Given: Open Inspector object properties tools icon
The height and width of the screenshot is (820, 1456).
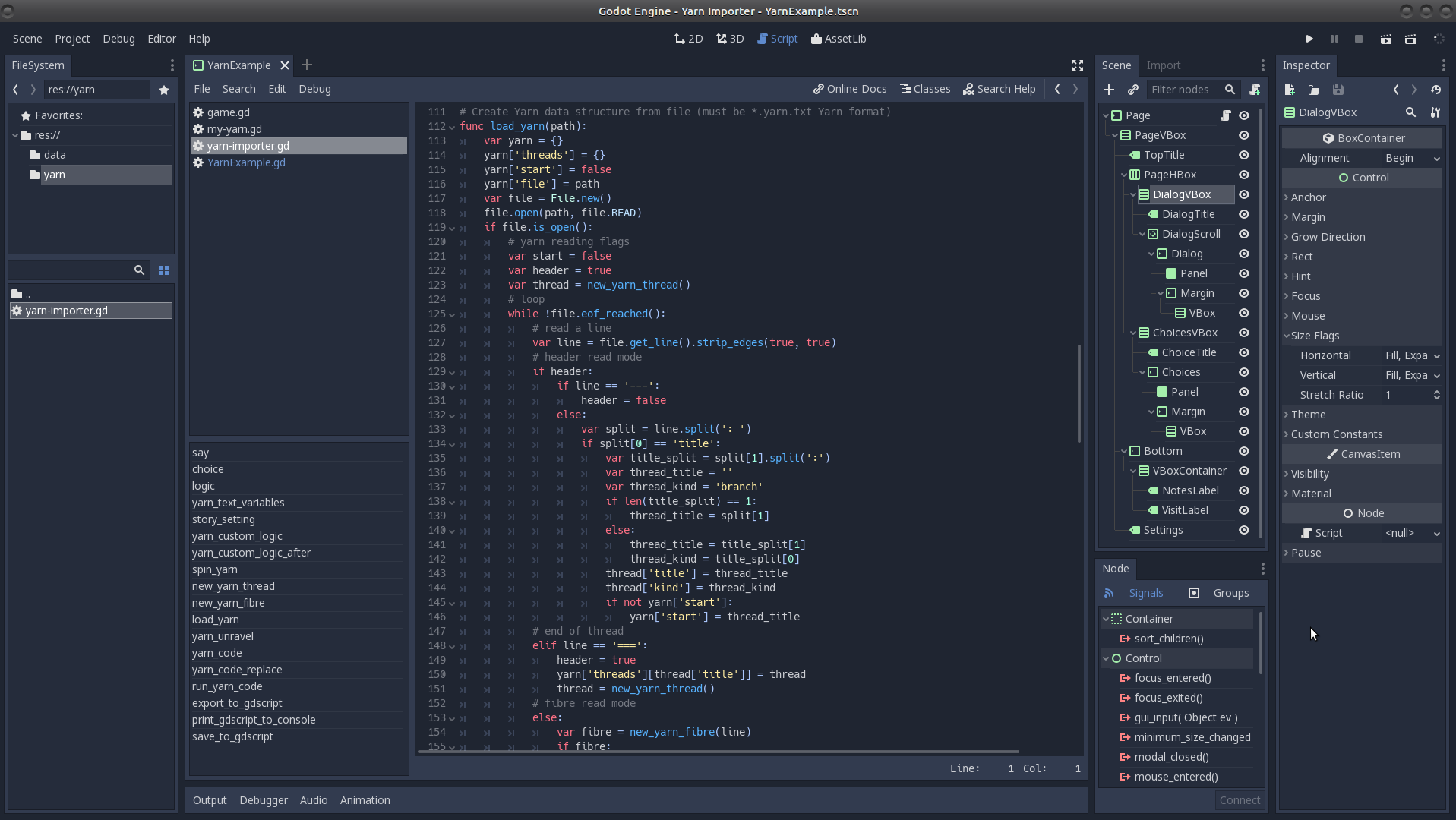Looking at the screenshot, I should (1435, 112).
